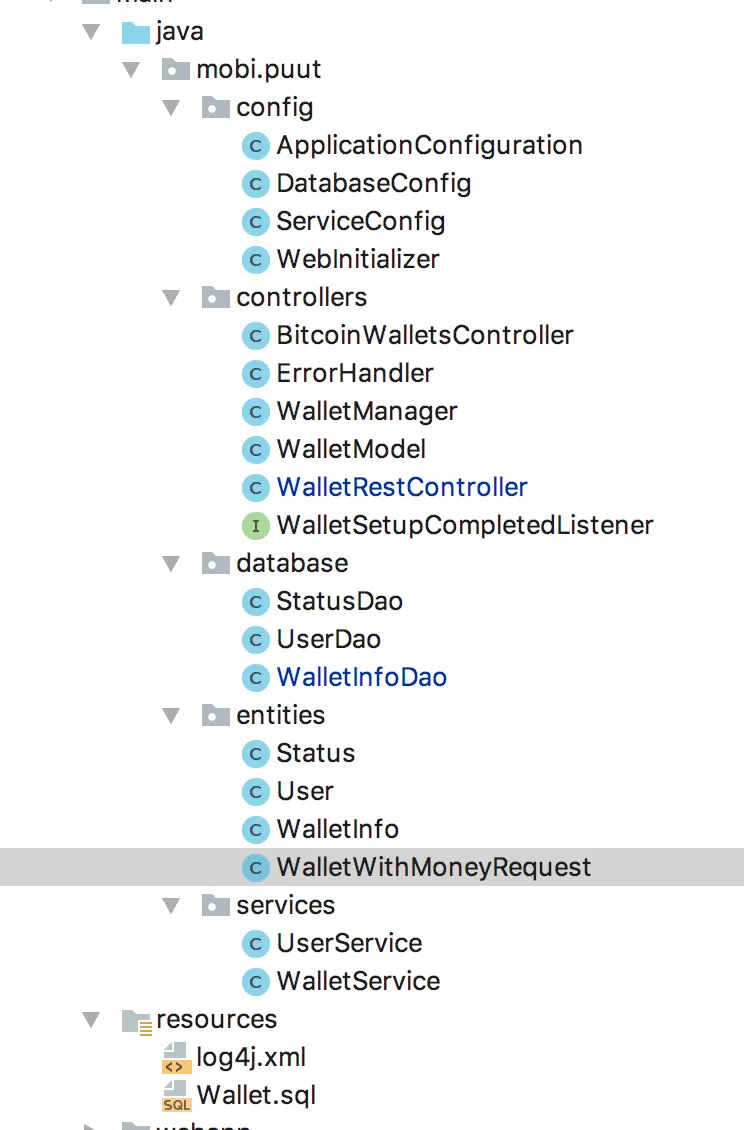Click the class icon beside WalletInfoDao
744x1130 pixels.
click(x=256, y=678)
